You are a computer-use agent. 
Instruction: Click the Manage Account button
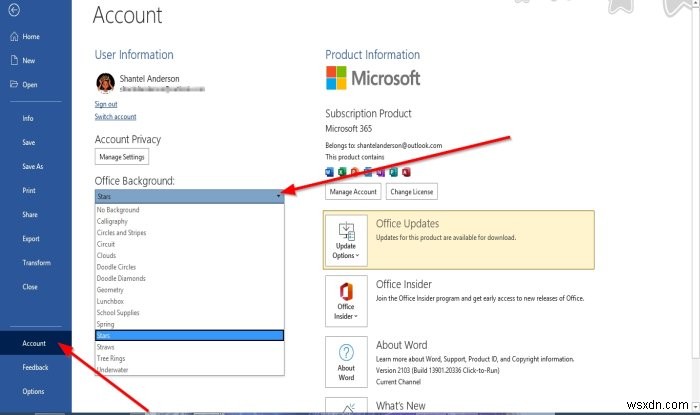tap(353, 191)
